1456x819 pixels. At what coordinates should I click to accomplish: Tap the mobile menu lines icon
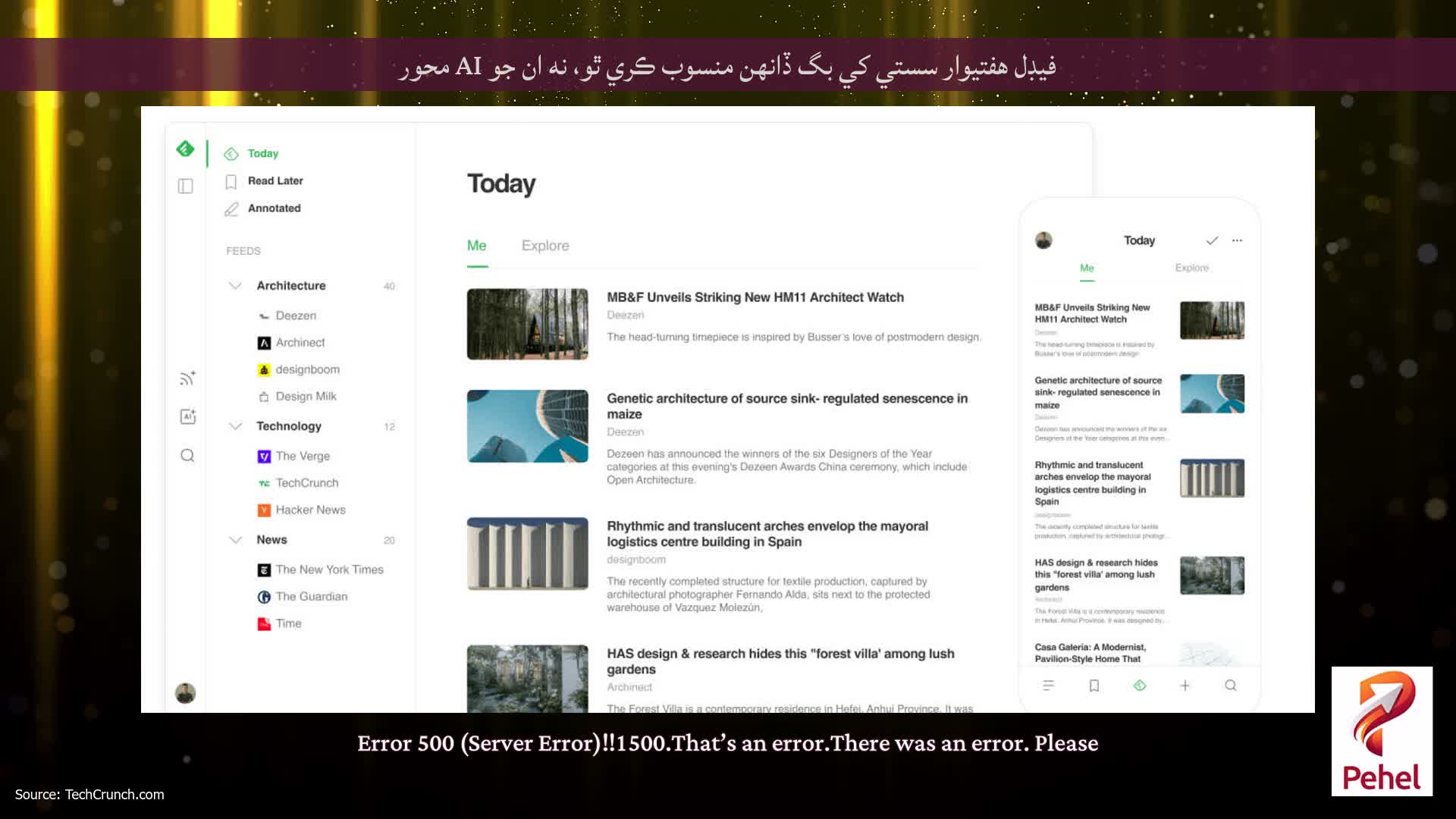(x=1049, y=686)
